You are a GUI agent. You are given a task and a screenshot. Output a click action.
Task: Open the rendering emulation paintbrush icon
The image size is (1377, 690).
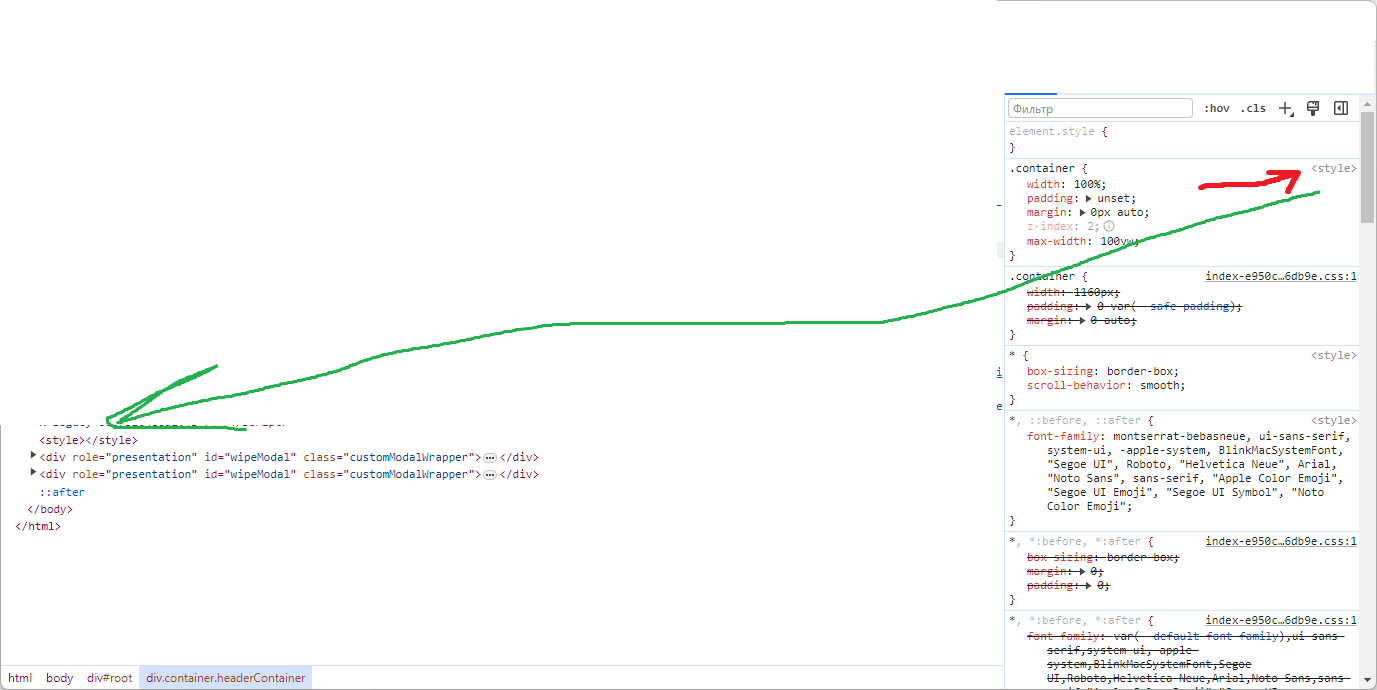point(1314,108)
